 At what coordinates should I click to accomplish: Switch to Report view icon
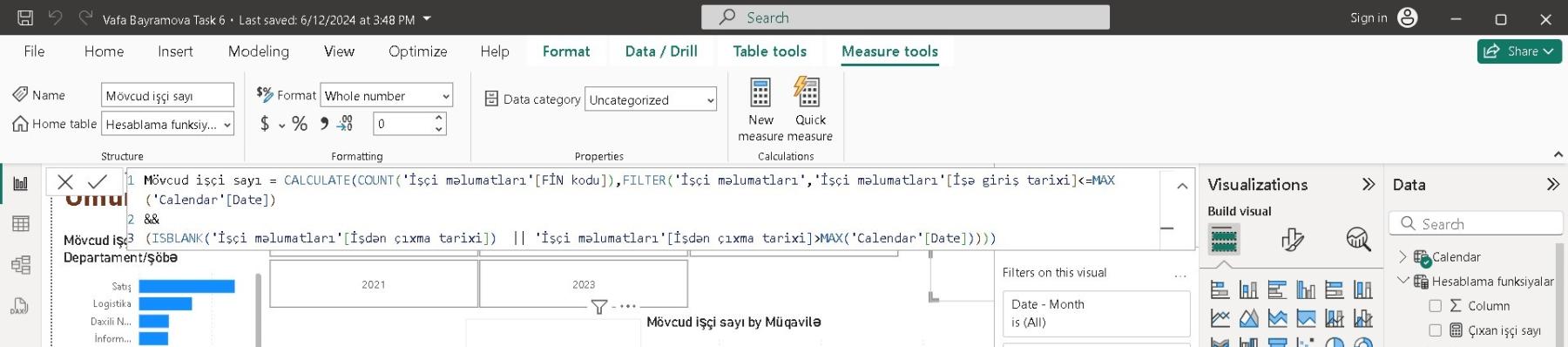pos(21,183)
